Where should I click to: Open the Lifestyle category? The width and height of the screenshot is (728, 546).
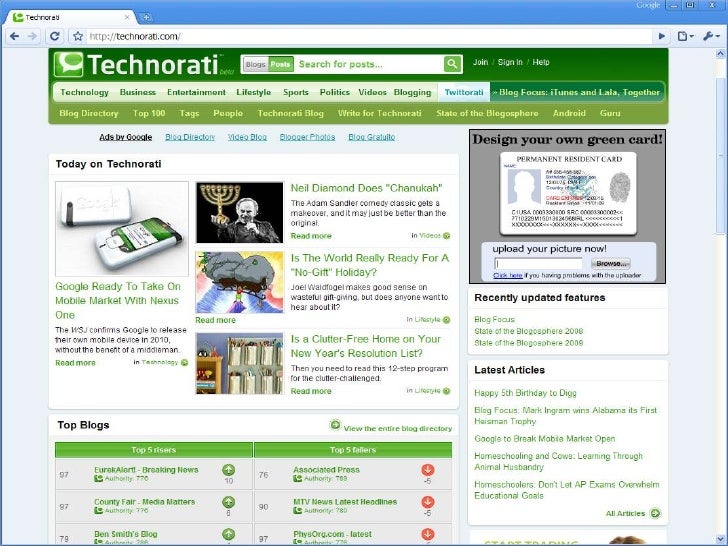[x=254, y=92]
